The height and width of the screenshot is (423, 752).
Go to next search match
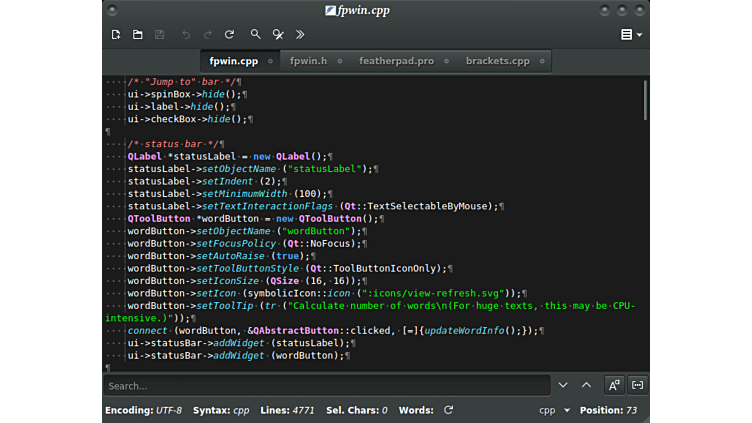pos(563,385)
